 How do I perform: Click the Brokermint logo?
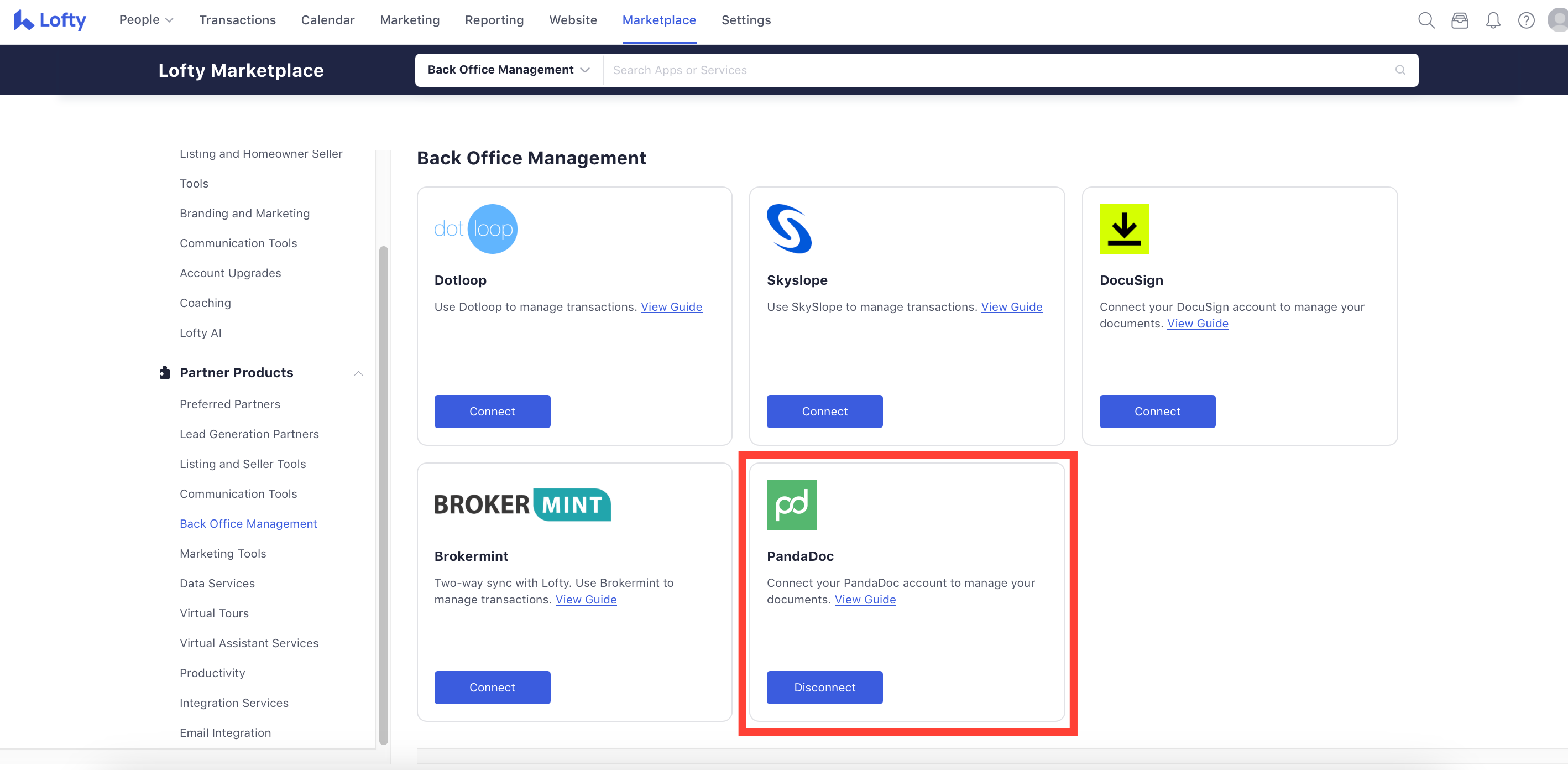pos(521,504)
